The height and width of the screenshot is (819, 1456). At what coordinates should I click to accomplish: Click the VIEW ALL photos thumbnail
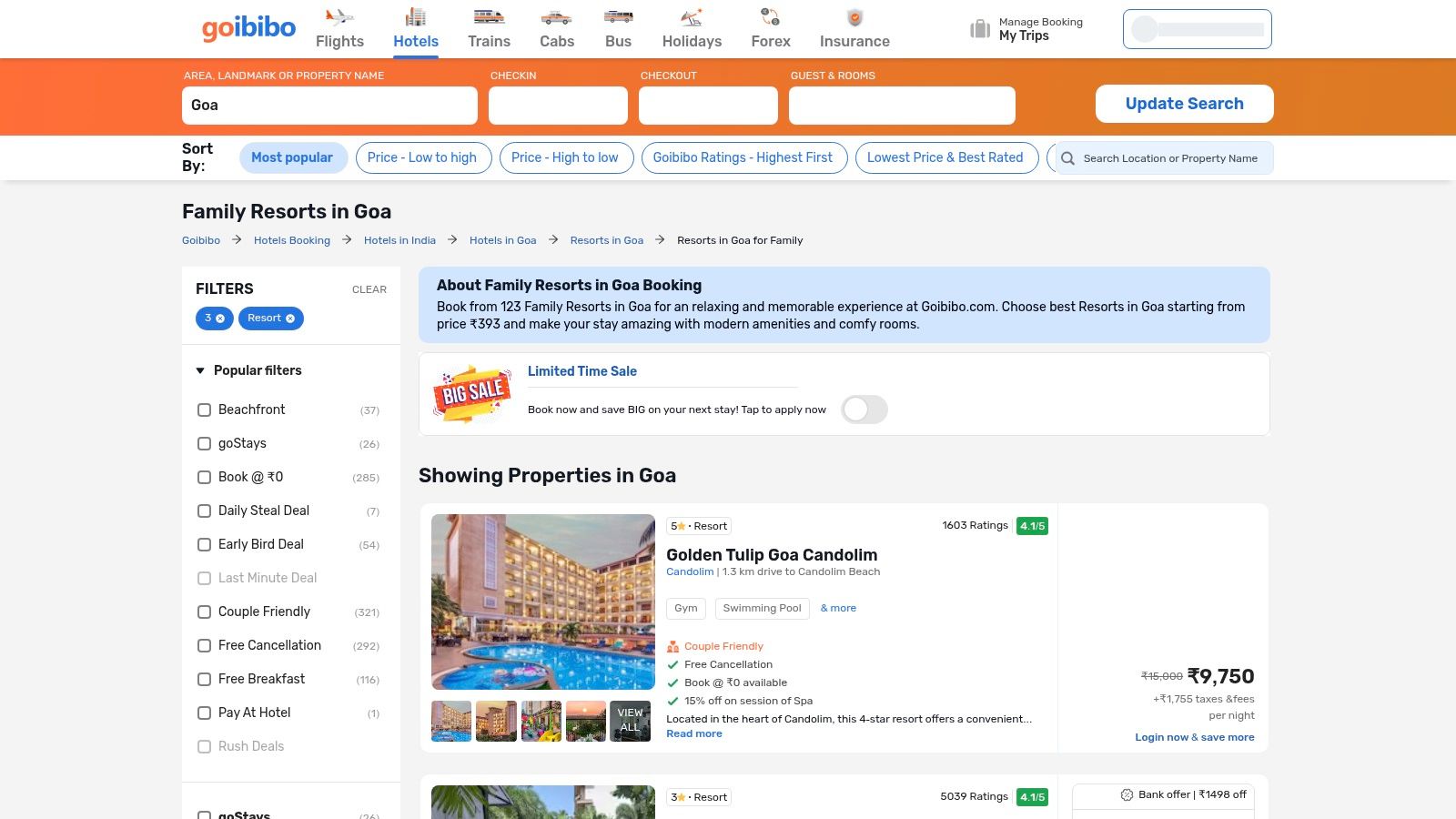(630, 721)
